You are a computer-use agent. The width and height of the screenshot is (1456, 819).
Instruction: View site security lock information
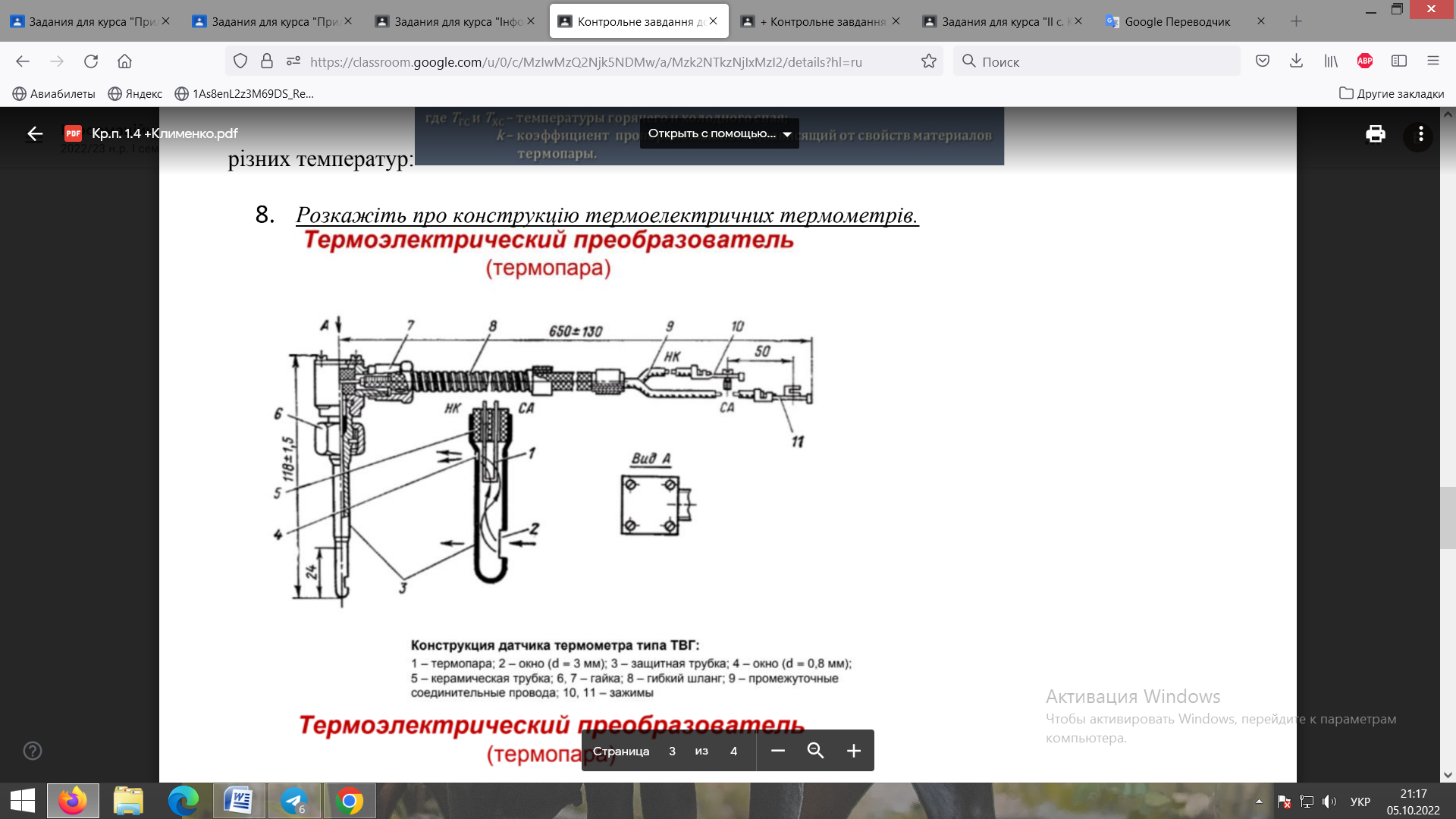point(267,61)
